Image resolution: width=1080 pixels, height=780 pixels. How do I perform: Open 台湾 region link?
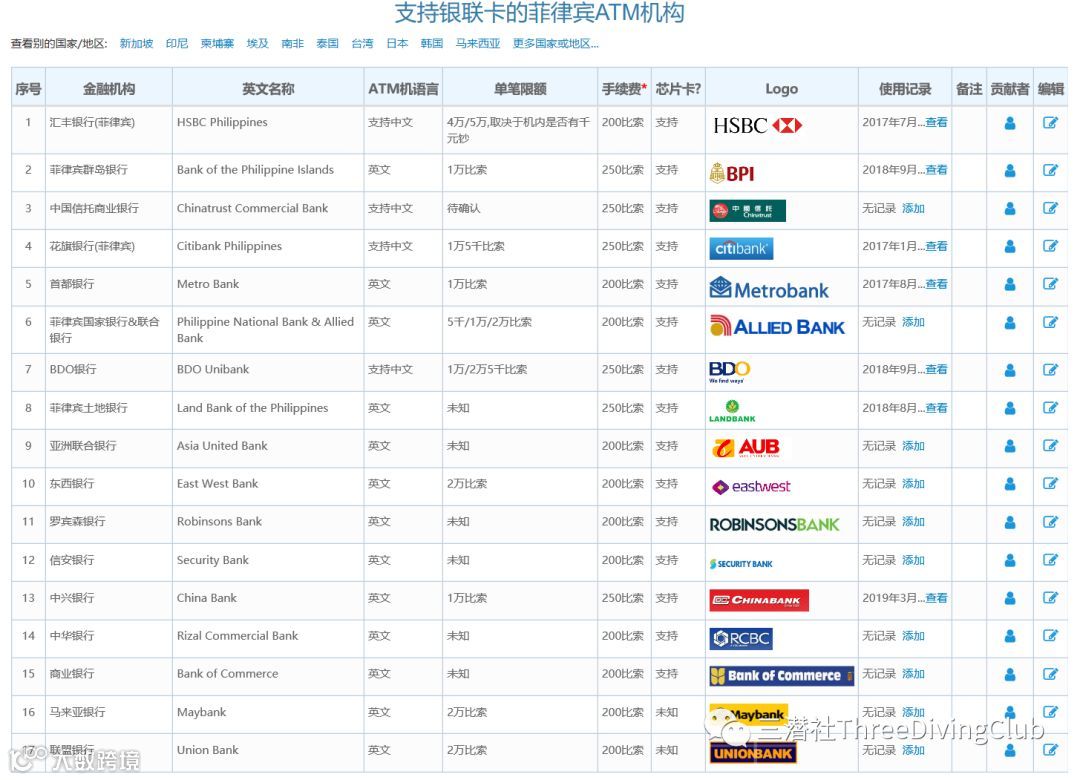coord(362,43)
